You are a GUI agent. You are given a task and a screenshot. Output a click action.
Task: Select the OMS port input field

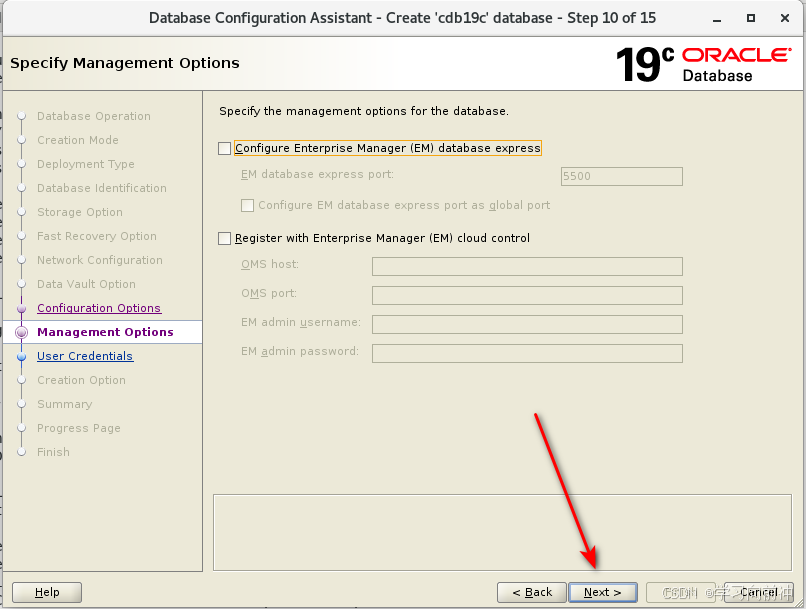(x=527, y=295)
